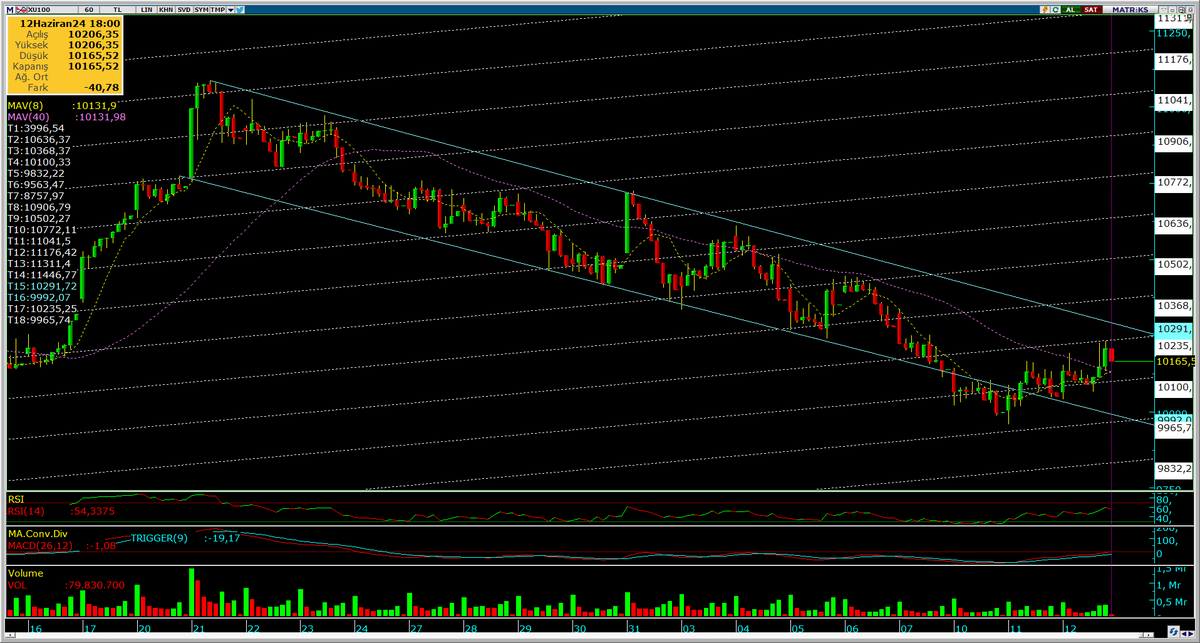Click the yellow 10165 last price tag

tap(1174, 361)
